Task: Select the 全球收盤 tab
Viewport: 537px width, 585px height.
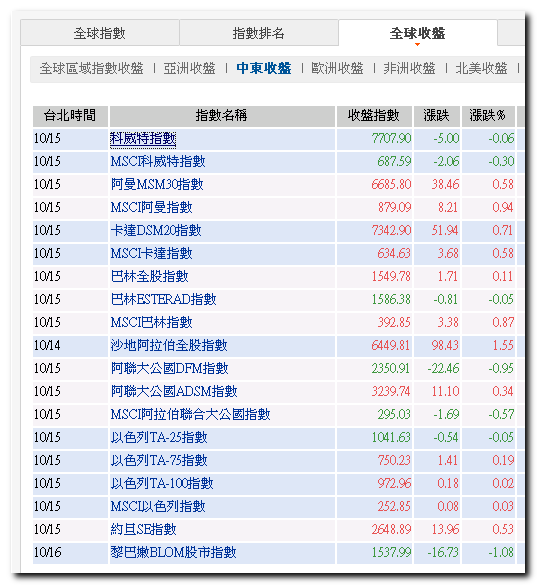Action: click(418, 33)
